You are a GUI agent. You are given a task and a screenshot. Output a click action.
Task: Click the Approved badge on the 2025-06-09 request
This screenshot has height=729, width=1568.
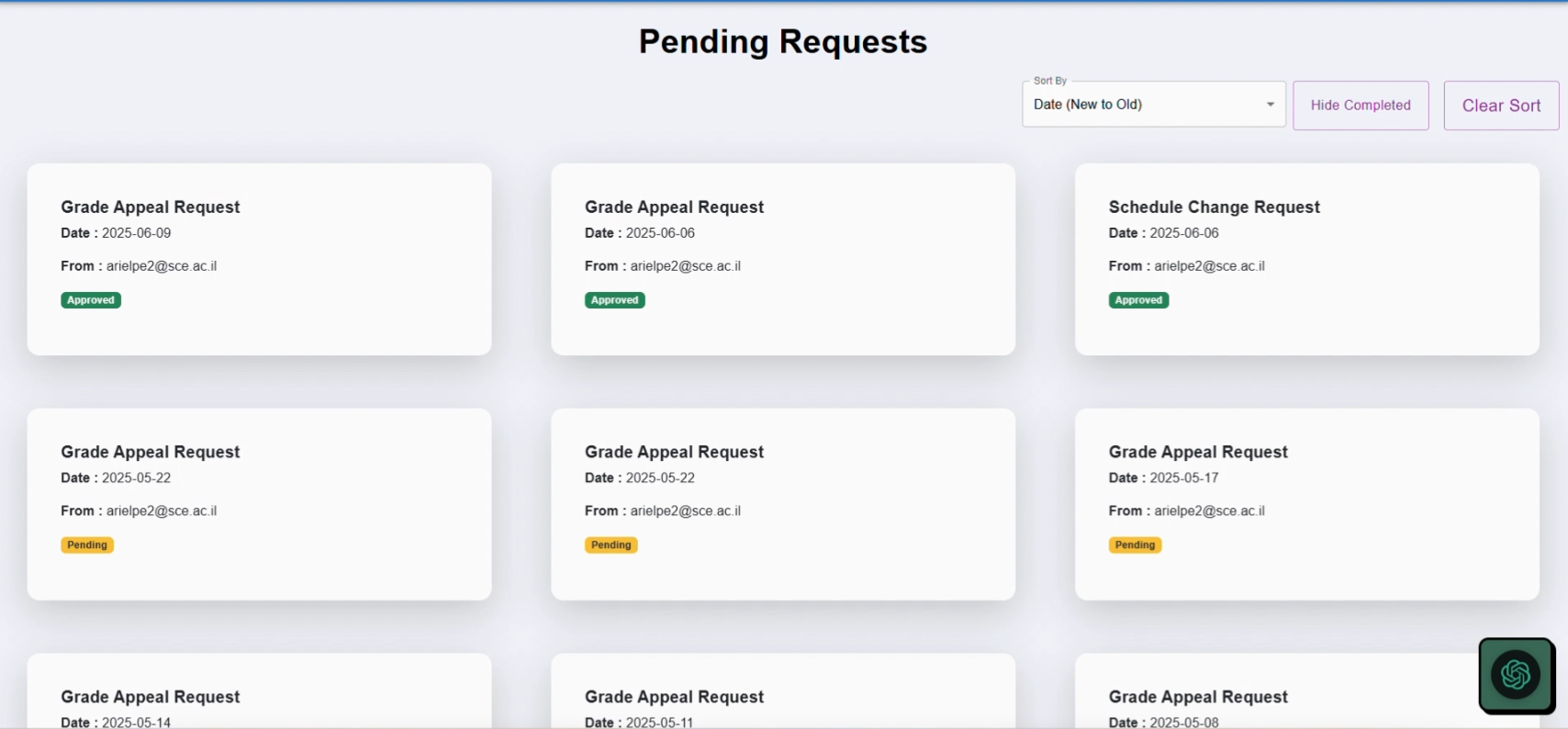91,300
